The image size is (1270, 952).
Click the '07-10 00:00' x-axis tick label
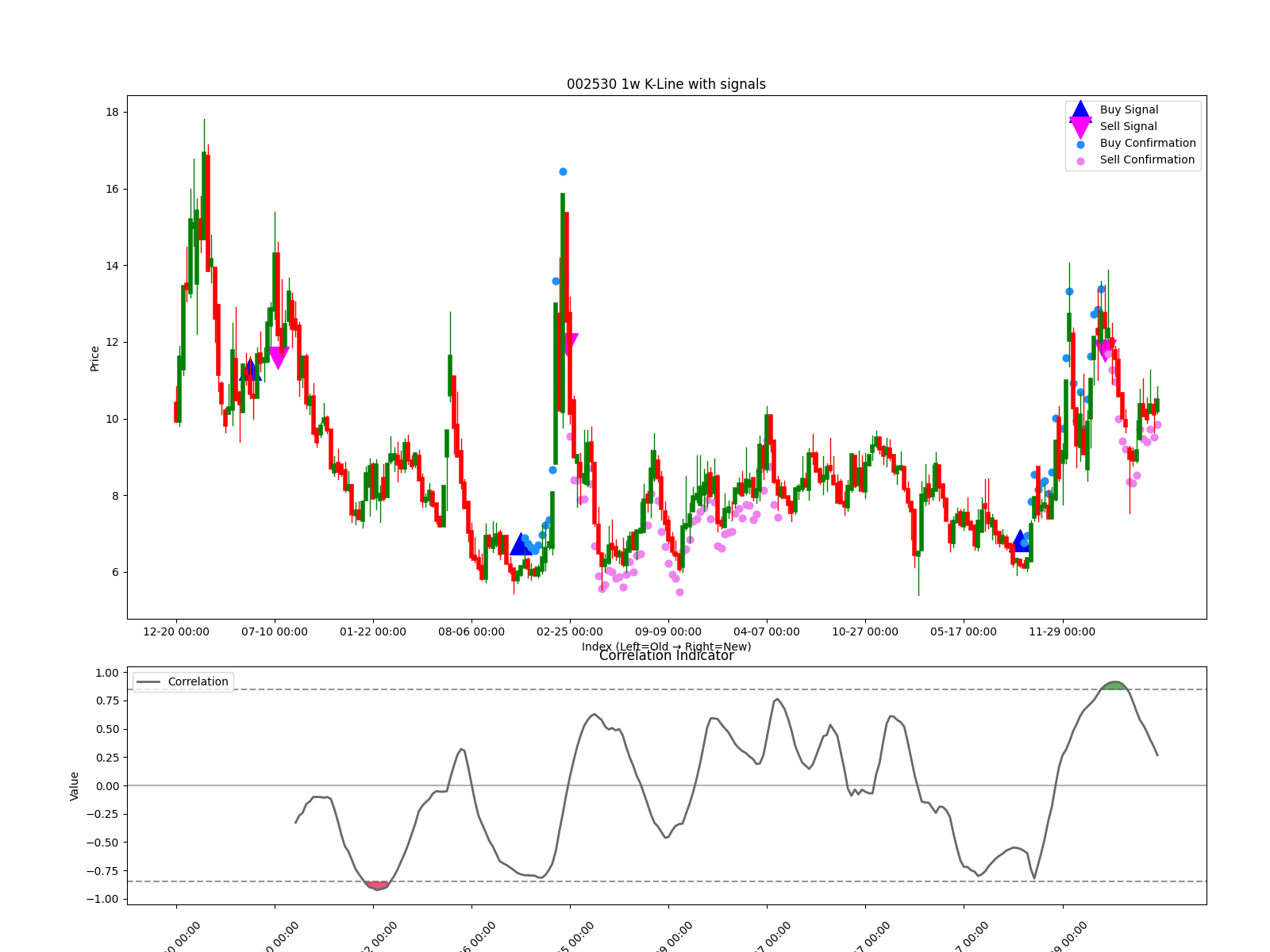coord(275,631)
